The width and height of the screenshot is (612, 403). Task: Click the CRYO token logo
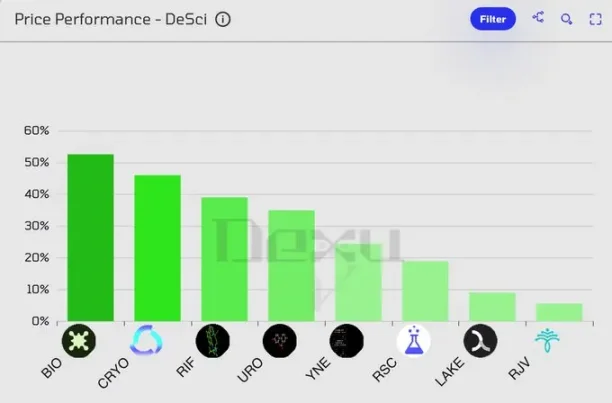pos(146,341)
